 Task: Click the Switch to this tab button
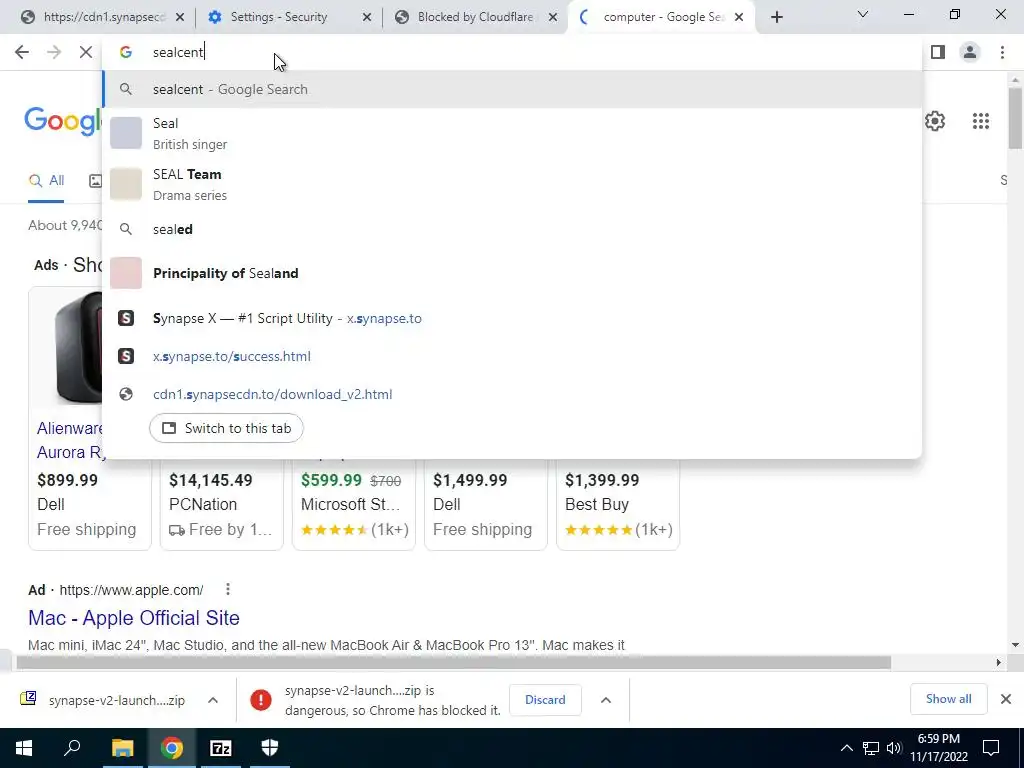point(226,428)
